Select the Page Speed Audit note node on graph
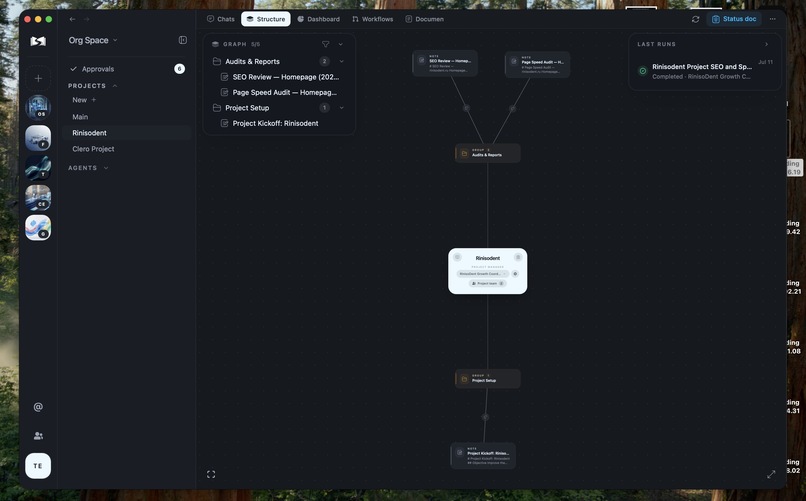806x501 pixels. pyautogui.click(x=538, y=64)
